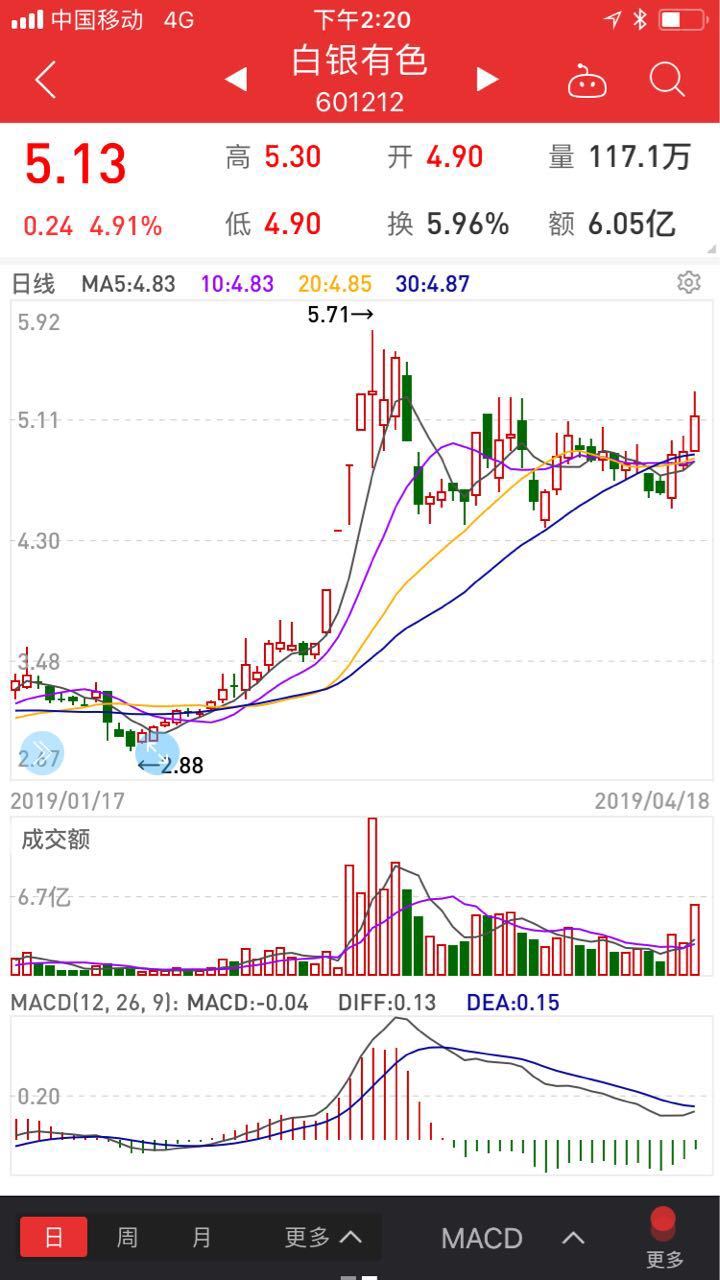Tap the 成交额 volume panel label
Viewport: 720px width, 1280px height.
(56, 839)
